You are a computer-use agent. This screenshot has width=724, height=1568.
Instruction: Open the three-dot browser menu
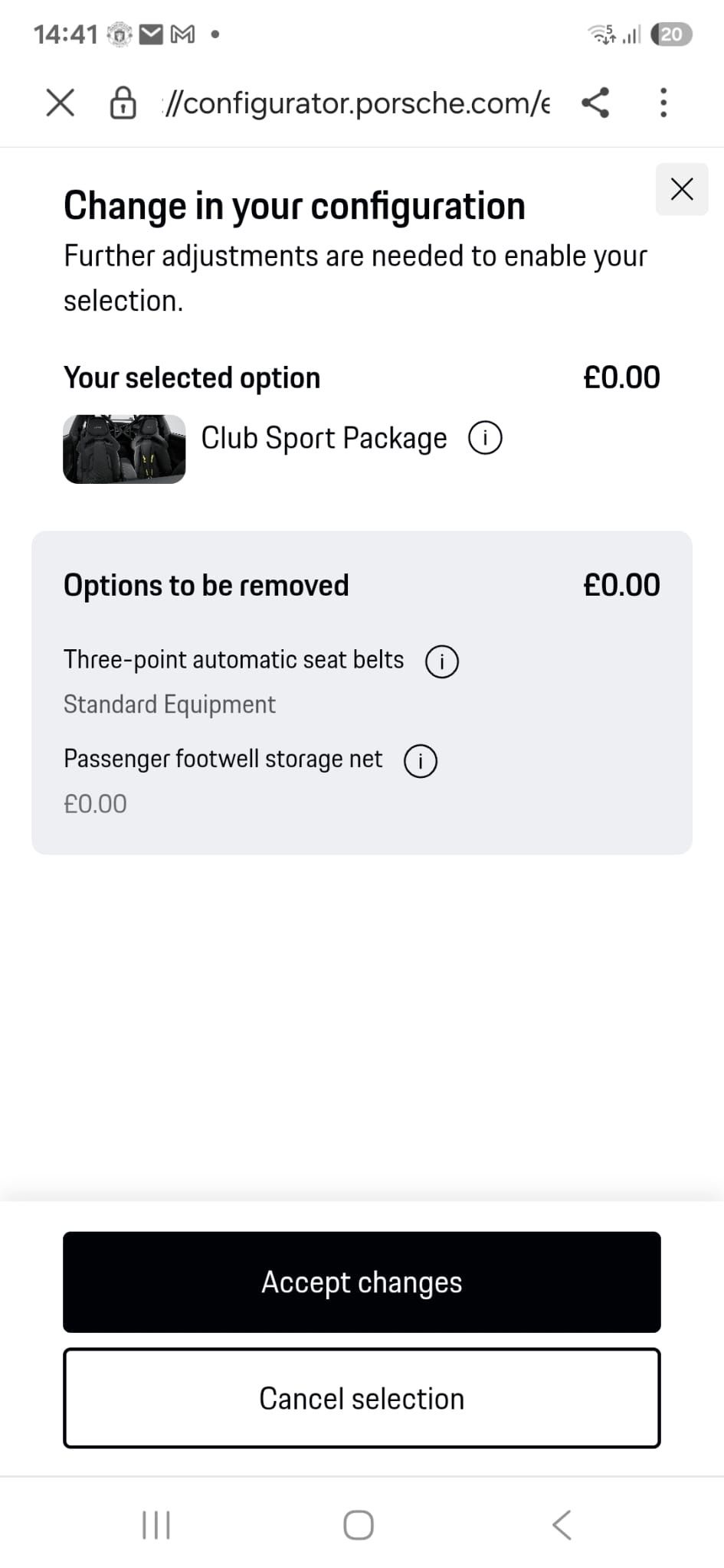tap(663, 103)
